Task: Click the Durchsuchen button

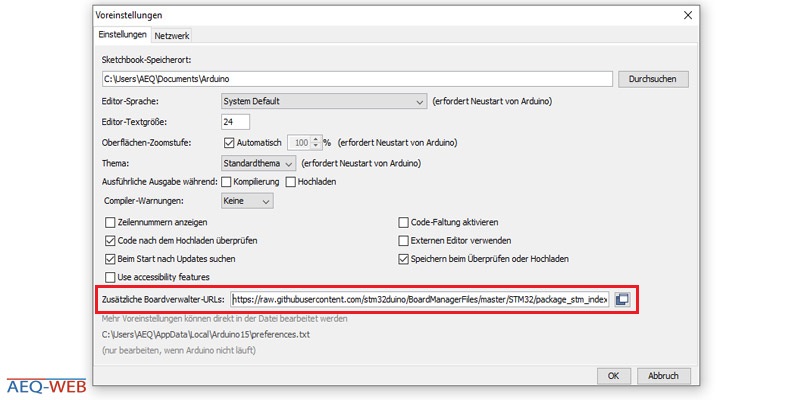Action: pyautogui.click(x=653, y=79)
